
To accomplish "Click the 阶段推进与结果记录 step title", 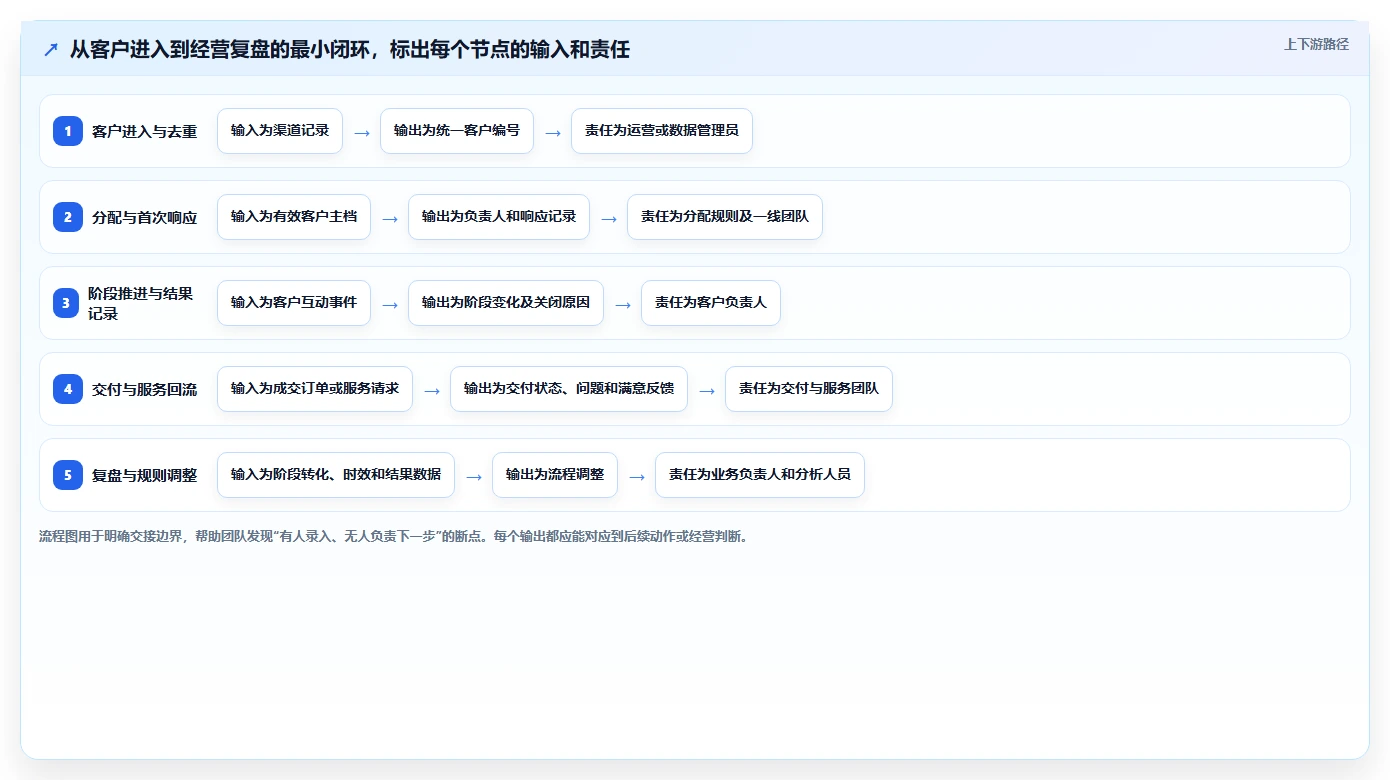I will [x=141, y=303].
